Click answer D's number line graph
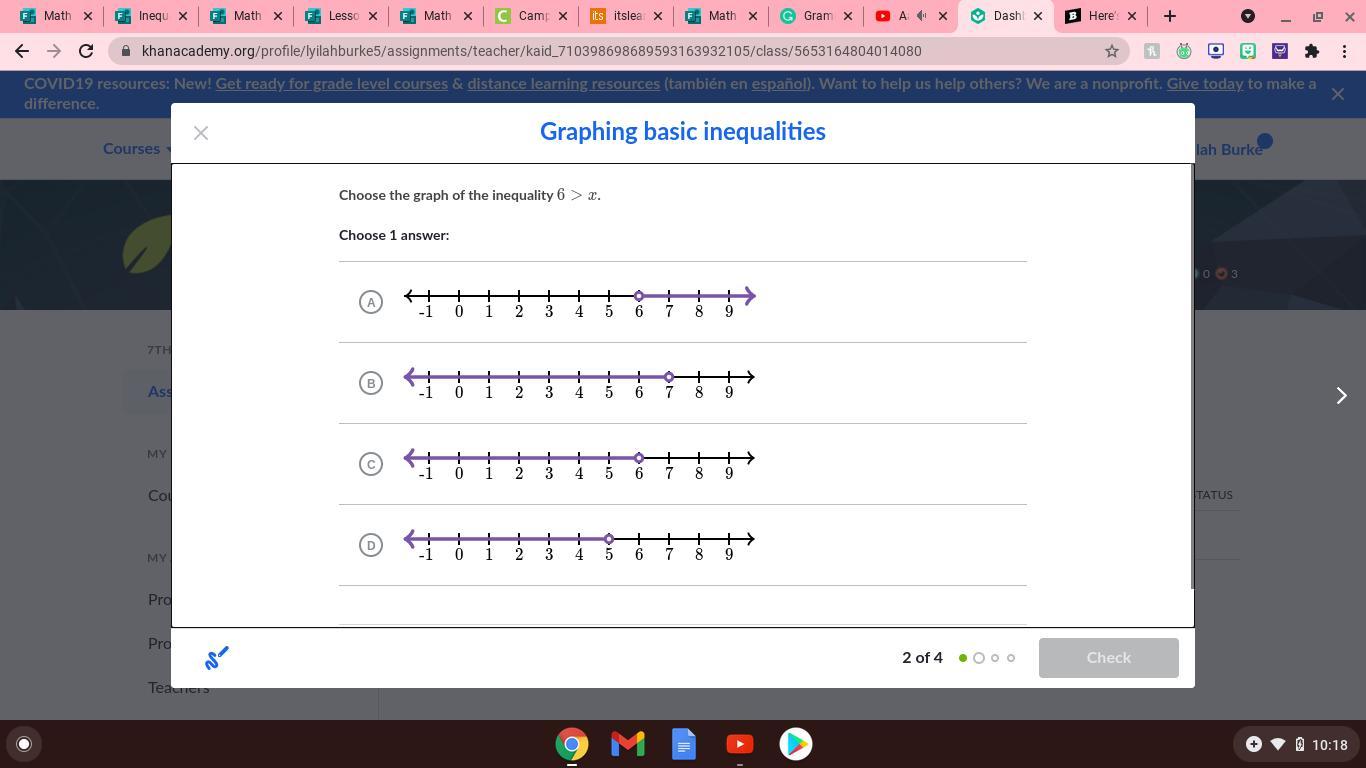The width and height of the screenshot is (1366, 768). [580, 545]
